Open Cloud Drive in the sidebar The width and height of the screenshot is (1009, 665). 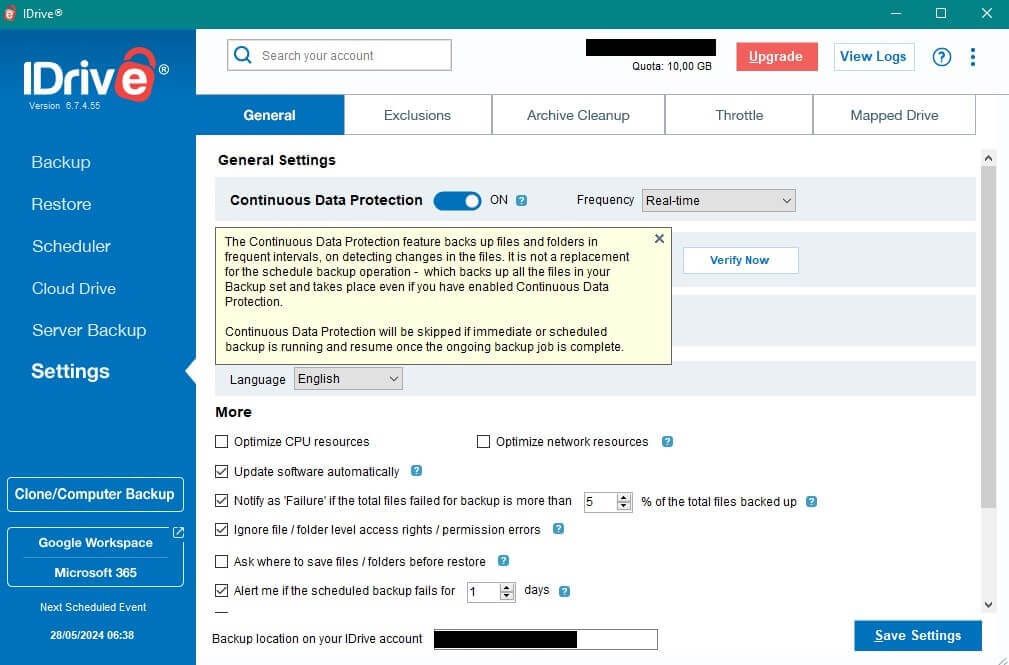click(74, 288)
